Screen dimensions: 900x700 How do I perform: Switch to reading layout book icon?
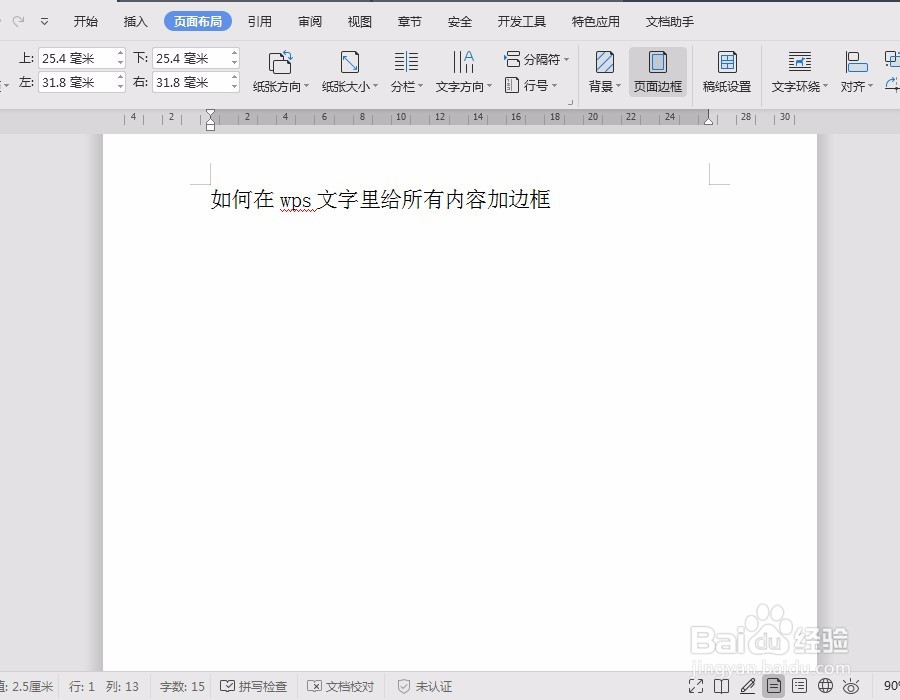tap(721, 686)
